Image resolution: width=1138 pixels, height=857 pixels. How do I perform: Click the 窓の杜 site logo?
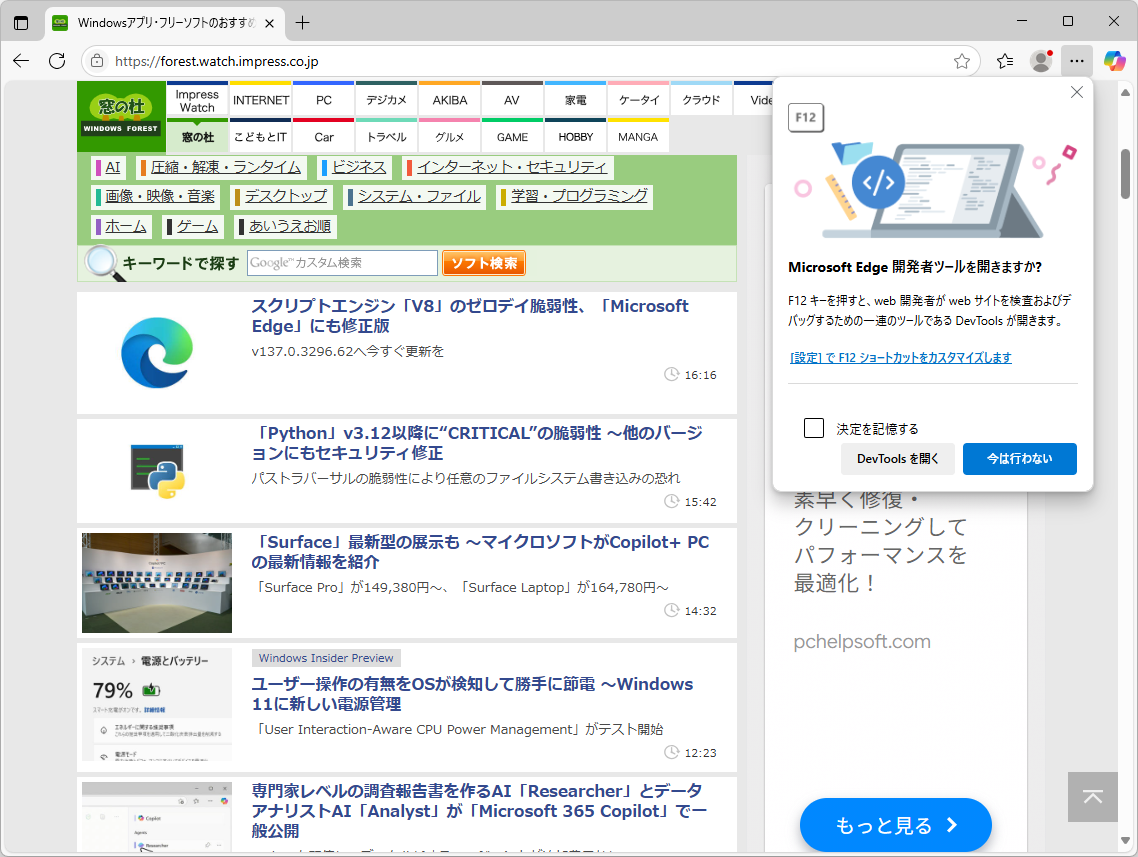[x=120, y=115]
